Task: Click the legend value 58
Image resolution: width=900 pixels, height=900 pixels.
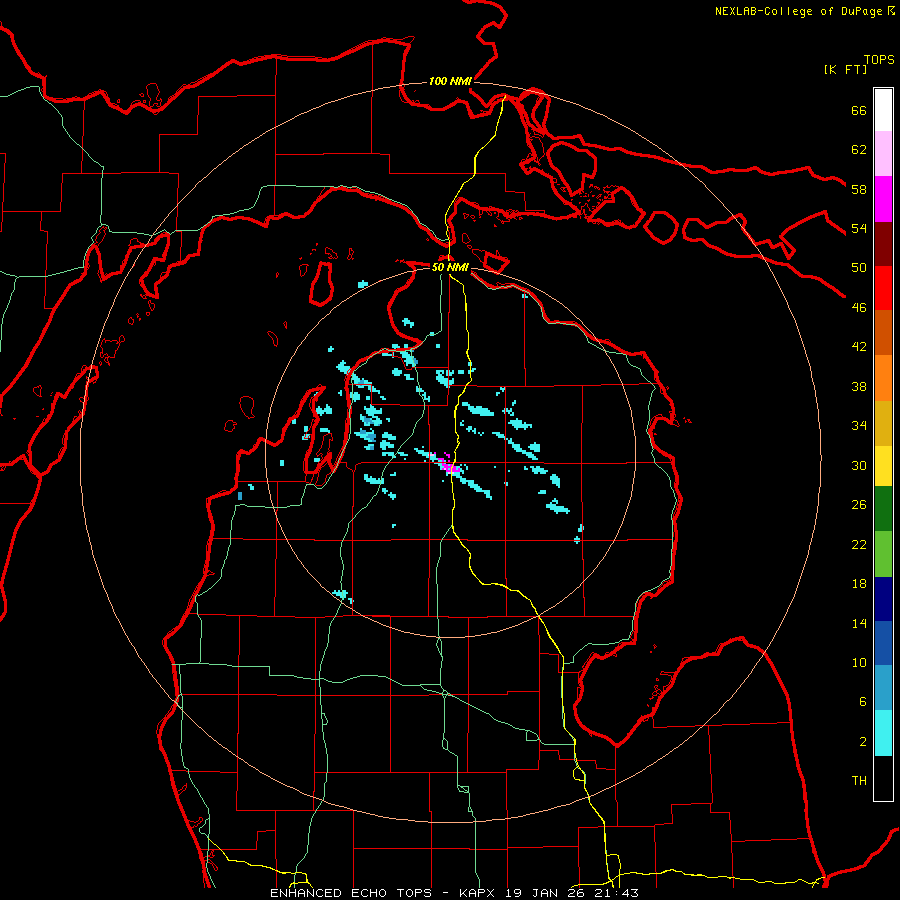Action: [859, 189]
